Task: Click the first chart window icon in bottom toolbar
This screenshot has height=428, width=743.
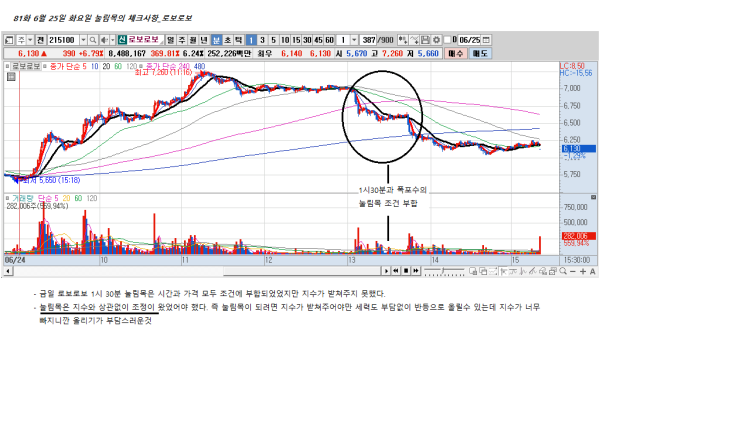Action: pyautogui.click(x=473, y=271)
